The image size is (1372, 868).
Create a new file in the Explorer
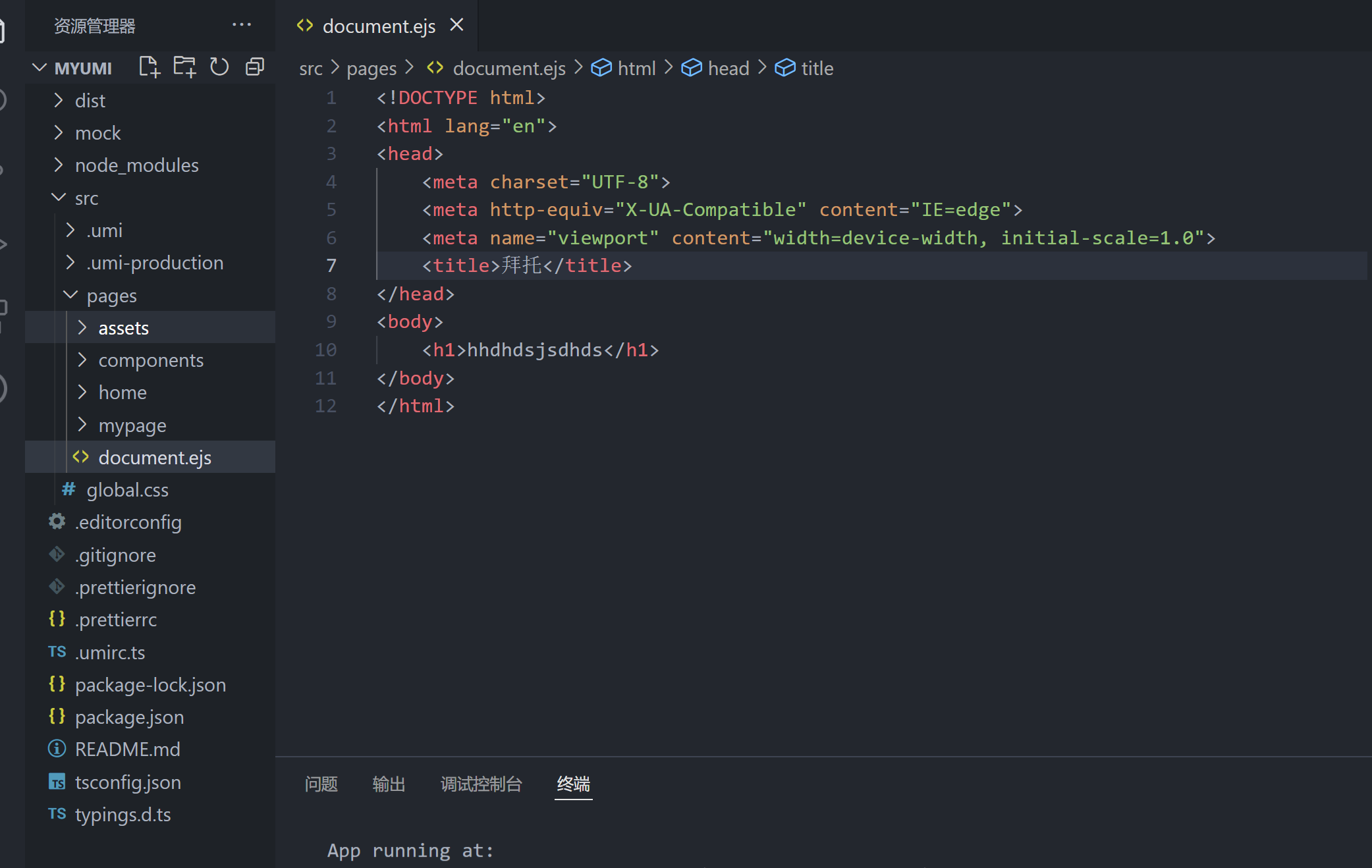pos(148,67)
